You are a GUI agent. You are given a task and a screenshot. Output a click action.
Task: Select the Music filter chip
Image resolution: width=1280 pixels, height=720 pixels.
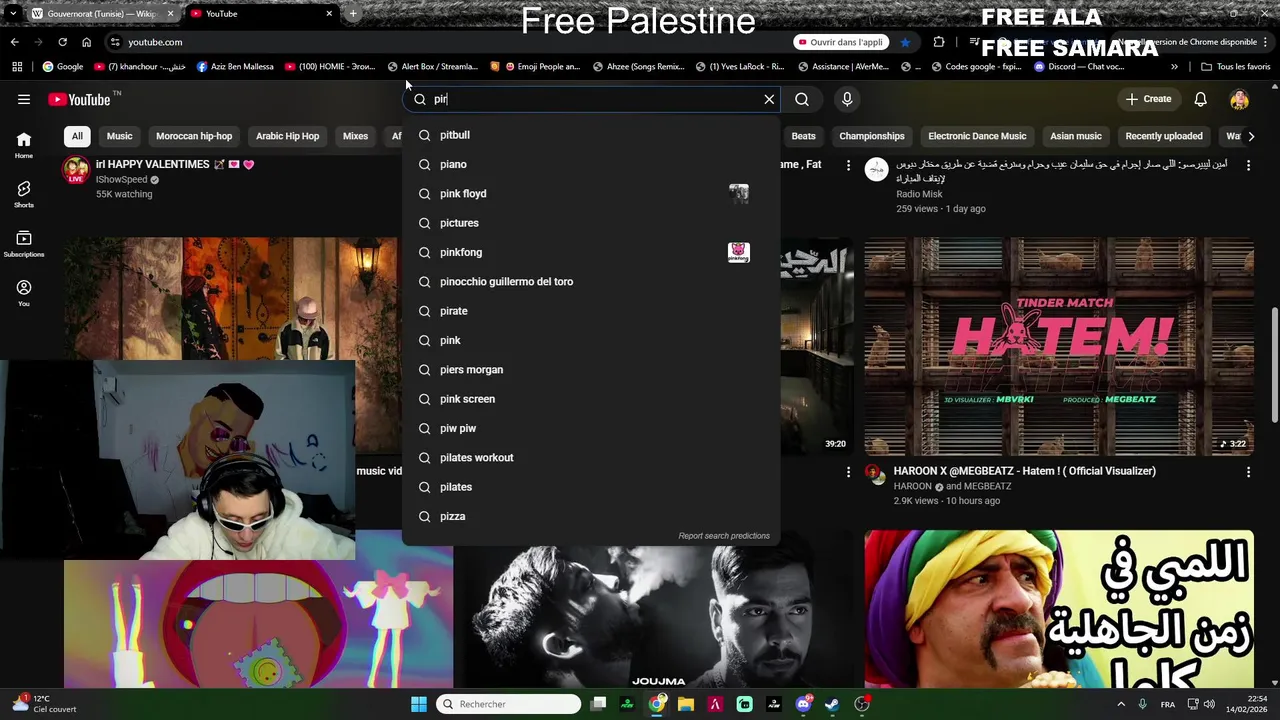point(119,136)
